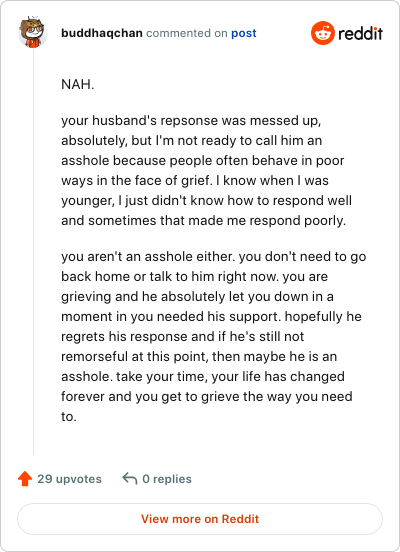This screenshot has width=400, height=552.
Task: Click the line "ways in the face of grief"
Action: (x=195, y=181)
